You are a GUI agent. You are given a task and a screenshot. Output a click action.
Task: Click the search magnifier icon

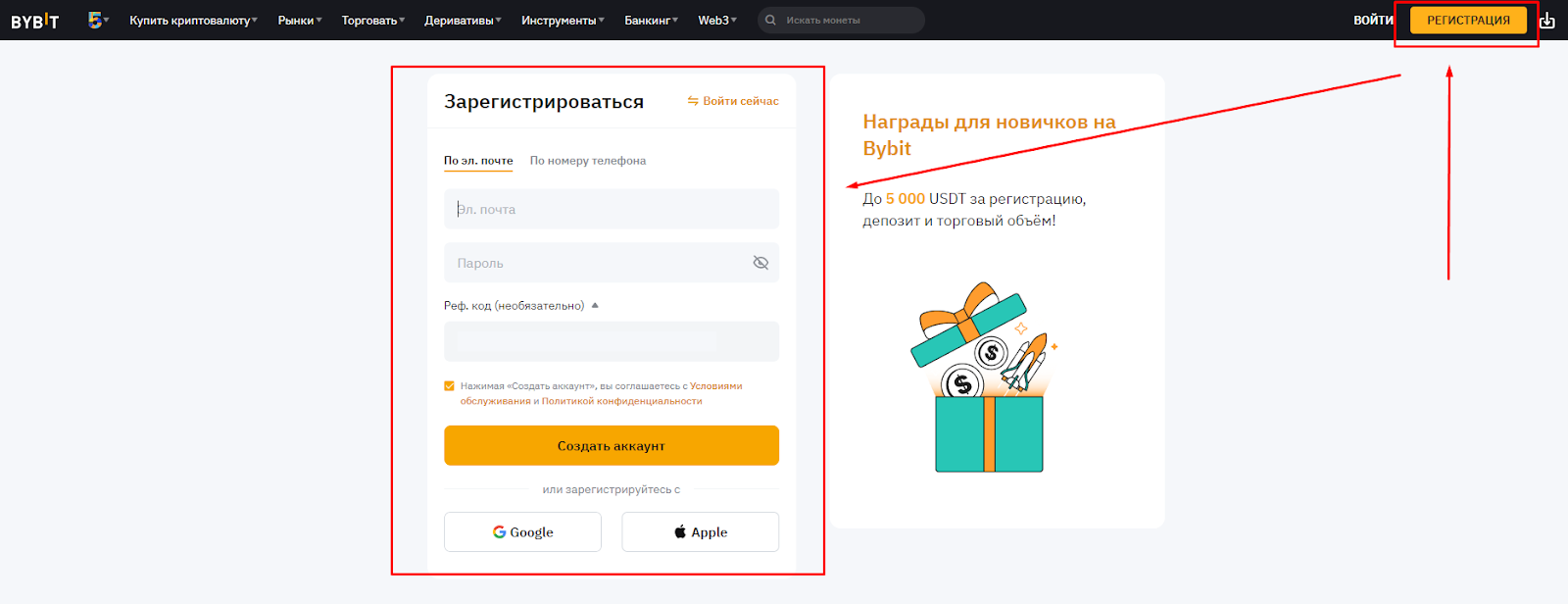[771, 20]
